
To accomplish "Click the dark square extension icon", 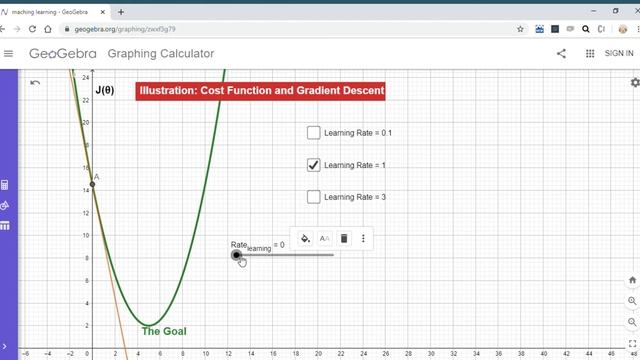I will pos(555,29).
